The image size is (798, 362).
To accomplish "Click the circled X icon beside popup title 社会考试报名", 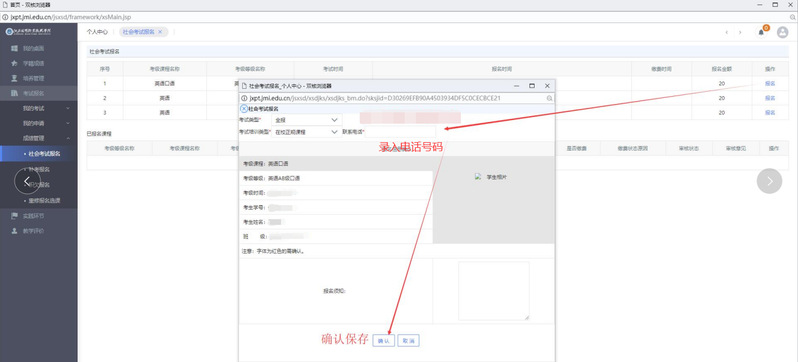I will point(244,109).
